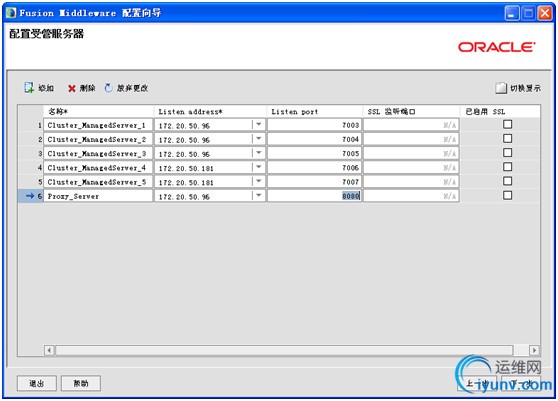Close the configuration wizard window
Viewport: 558px width, 401px height.
pos(544,14)
